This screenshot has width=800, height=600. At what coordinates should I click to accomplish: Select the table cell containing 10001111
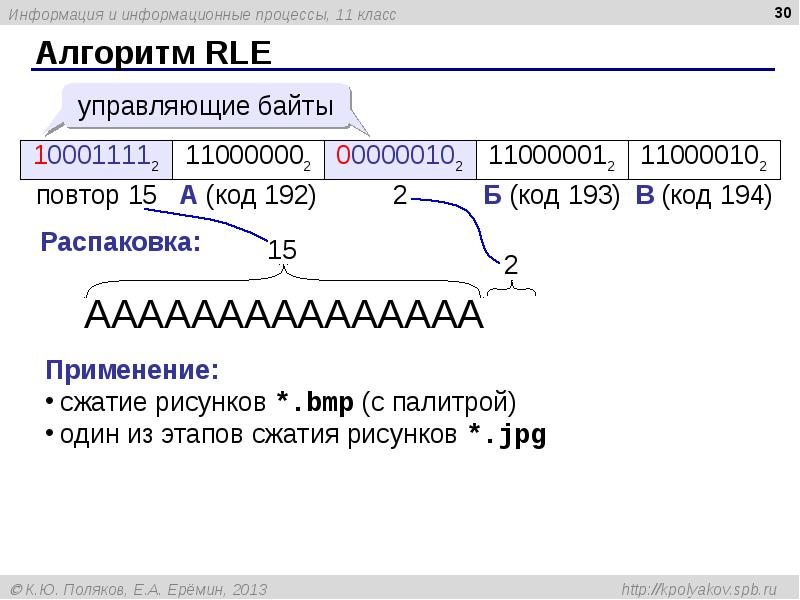click(96, 160)
